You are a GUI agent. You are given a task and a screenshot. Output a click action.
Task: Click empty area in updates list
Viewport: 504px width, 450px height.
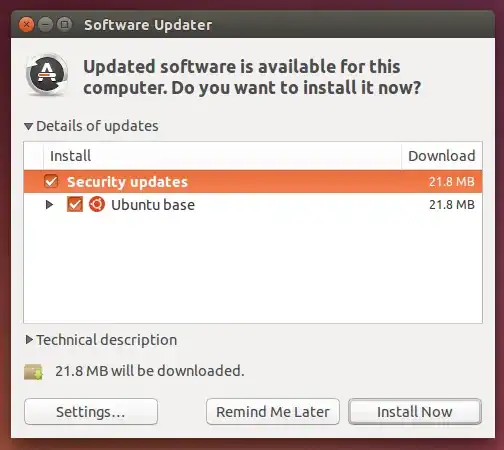253,269
